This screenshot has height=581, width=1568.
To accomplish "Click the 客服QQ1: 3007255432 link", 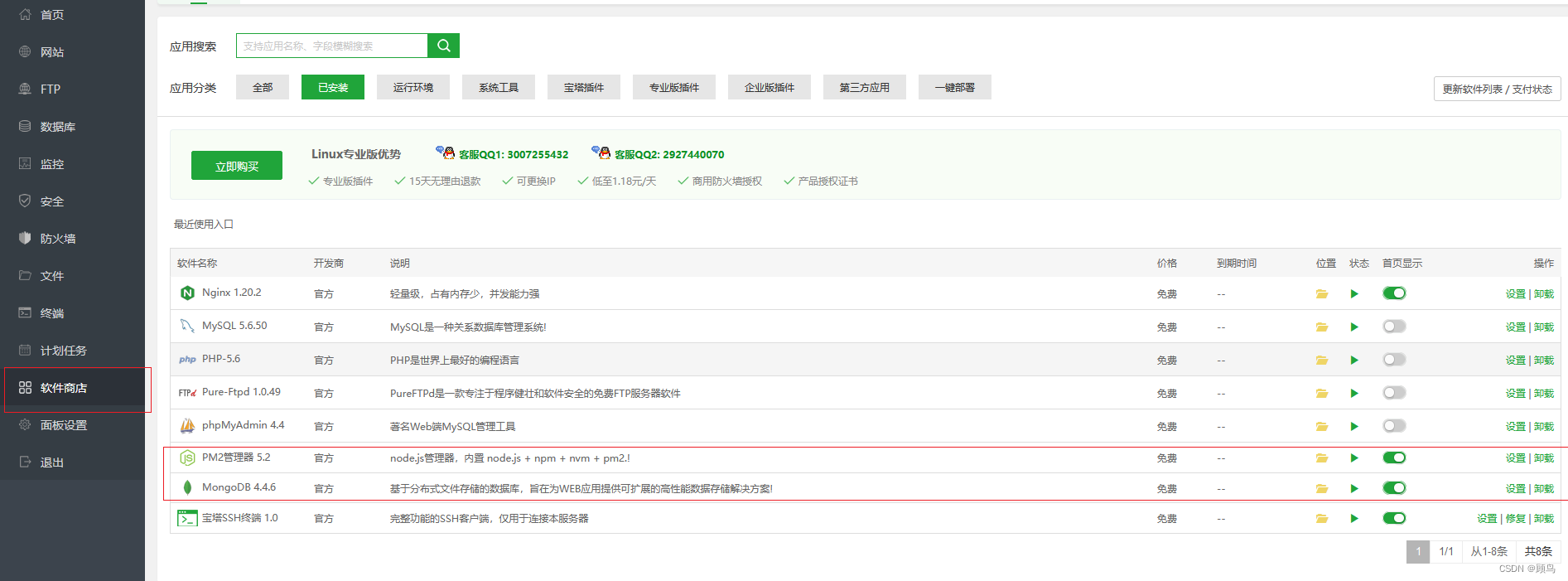I will 514,155.
